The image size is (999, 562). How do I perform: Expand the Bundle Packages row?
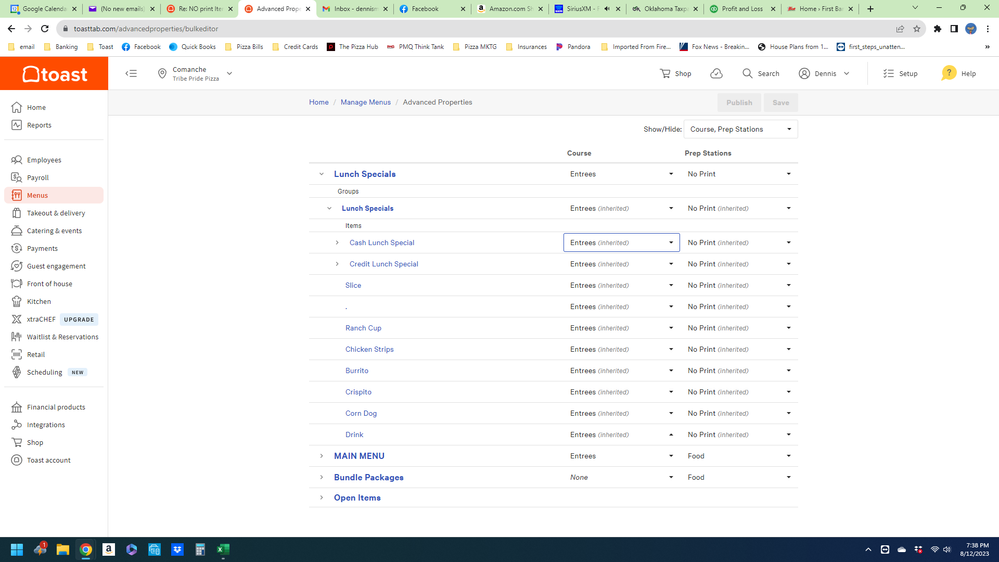click(x=321, y=478)
